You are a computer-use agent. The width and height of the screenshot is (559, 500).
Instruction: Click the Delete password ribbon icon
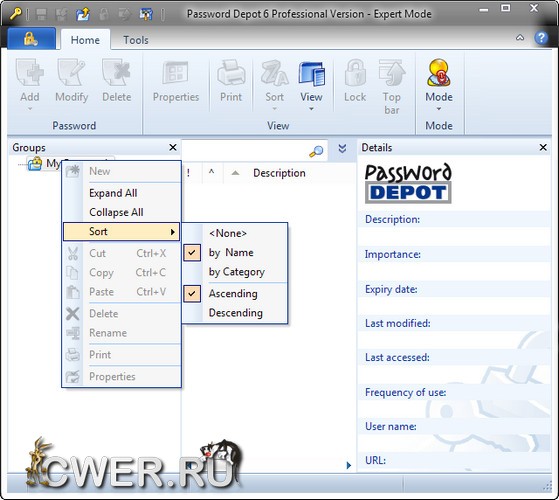pos(116,72)
